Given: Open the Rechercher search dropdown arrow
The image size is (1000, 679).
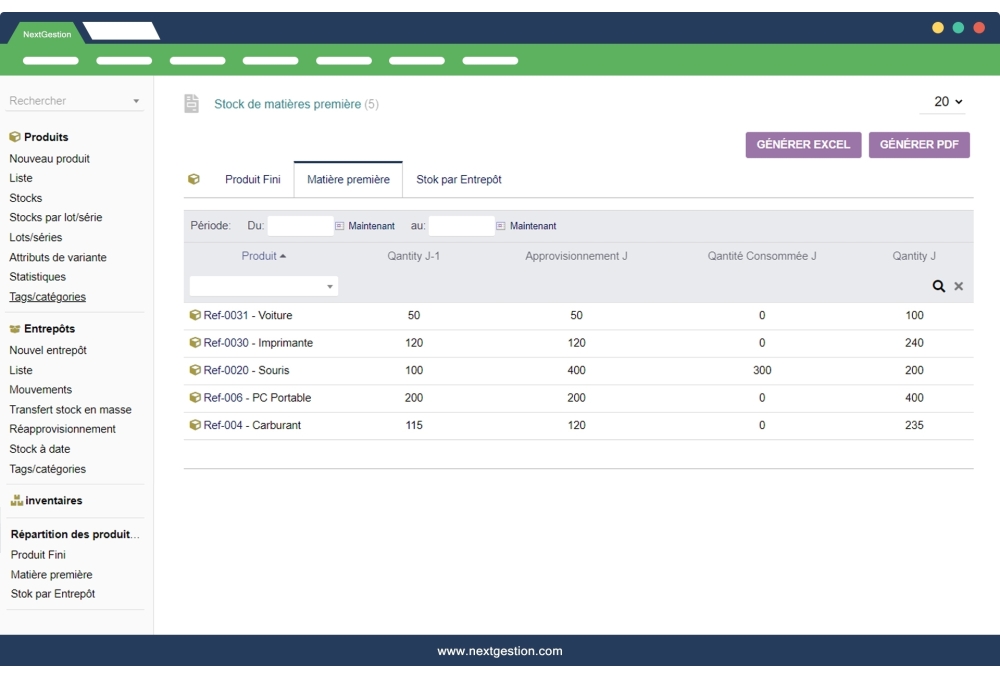Looking at the screenshot, I should click(135, 100).
